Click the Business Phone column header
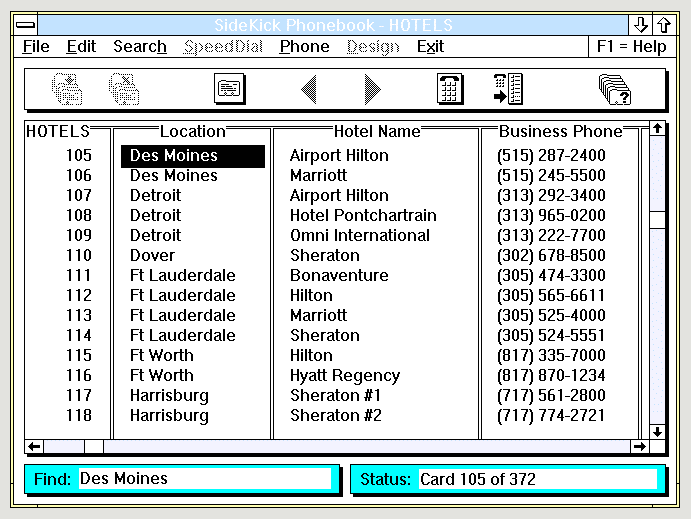691x519 pixels. (x=561, y=131)
